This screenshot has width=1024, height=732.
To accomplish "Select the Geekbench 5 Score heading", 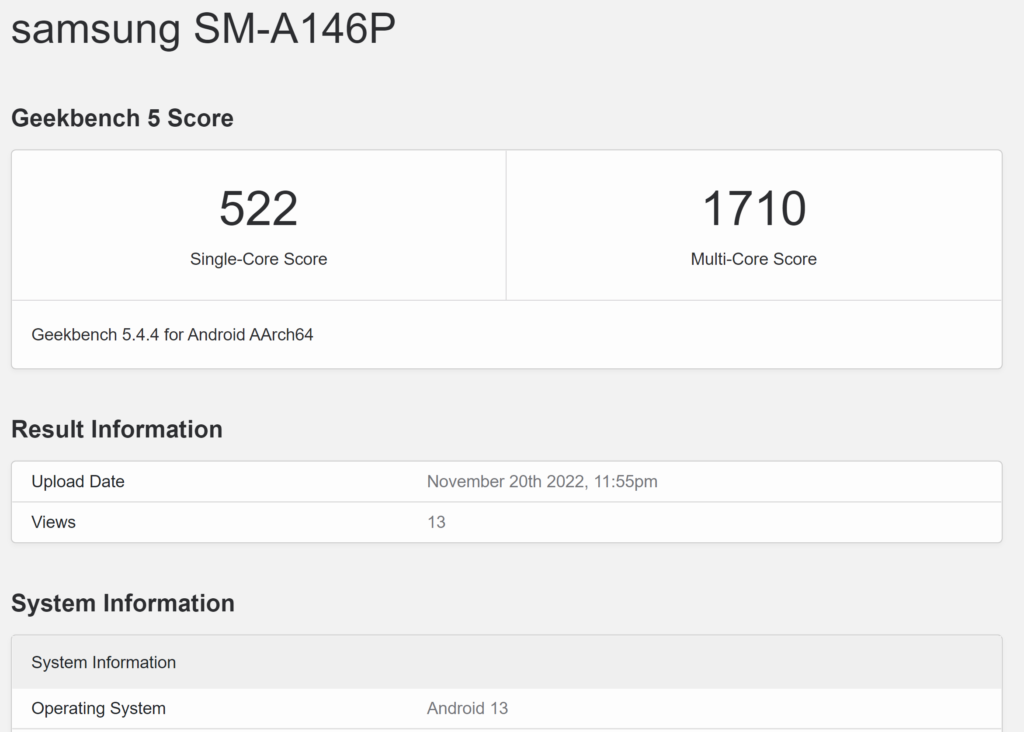I will pos(122,118).
